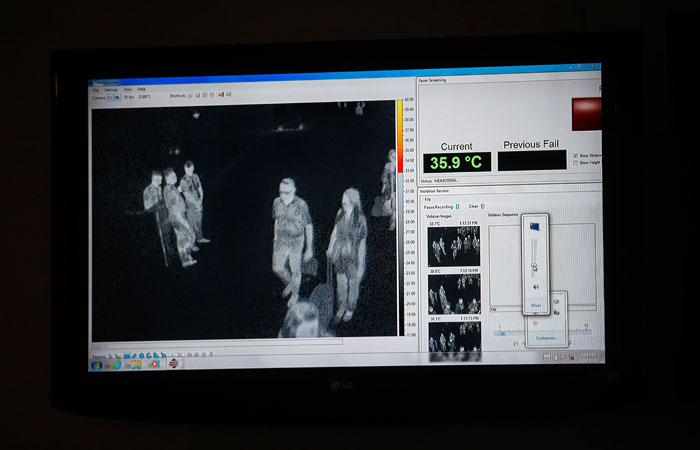Screen dimensions: 700x450
Task: Open the File menu in Violation Review
Action: pyautogui.click(x=426, y=198)
